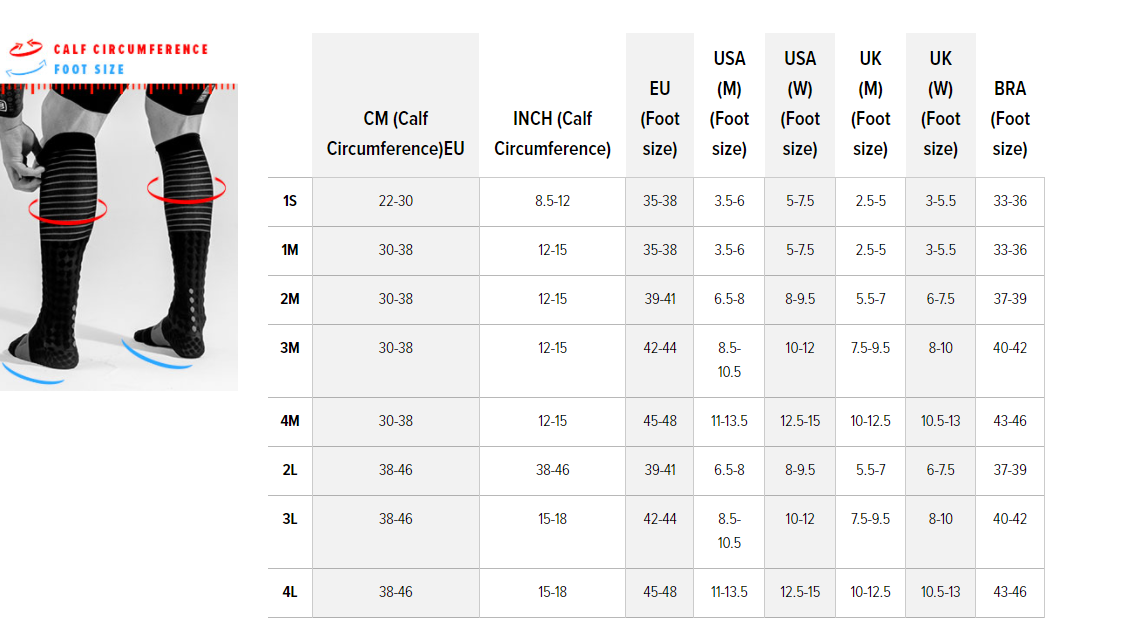Select the 1S size row label
This screenshot has height=625, width=1146.
(x=290, y=201)
